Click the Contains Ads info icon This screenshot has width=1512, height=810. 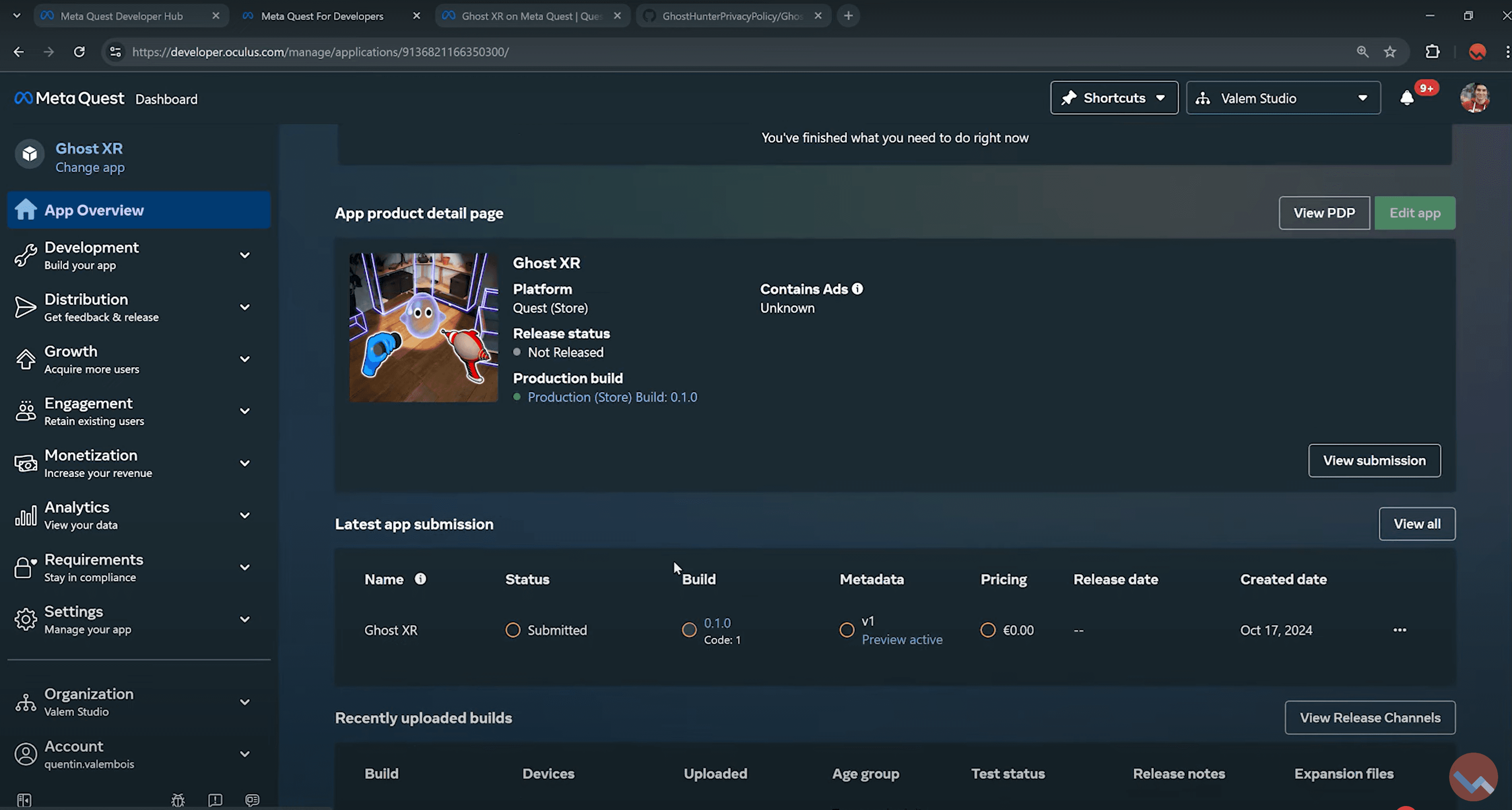coord(857,289)
